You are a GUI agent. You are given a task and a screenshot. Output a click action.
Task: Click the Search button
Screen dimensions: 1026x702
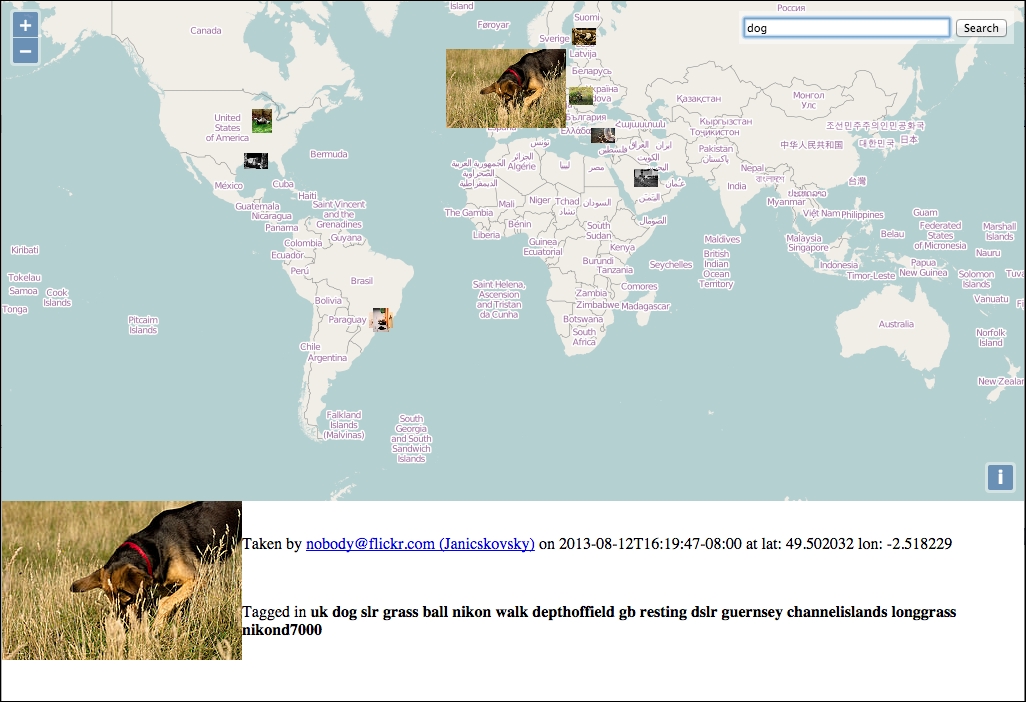point(980,27)
